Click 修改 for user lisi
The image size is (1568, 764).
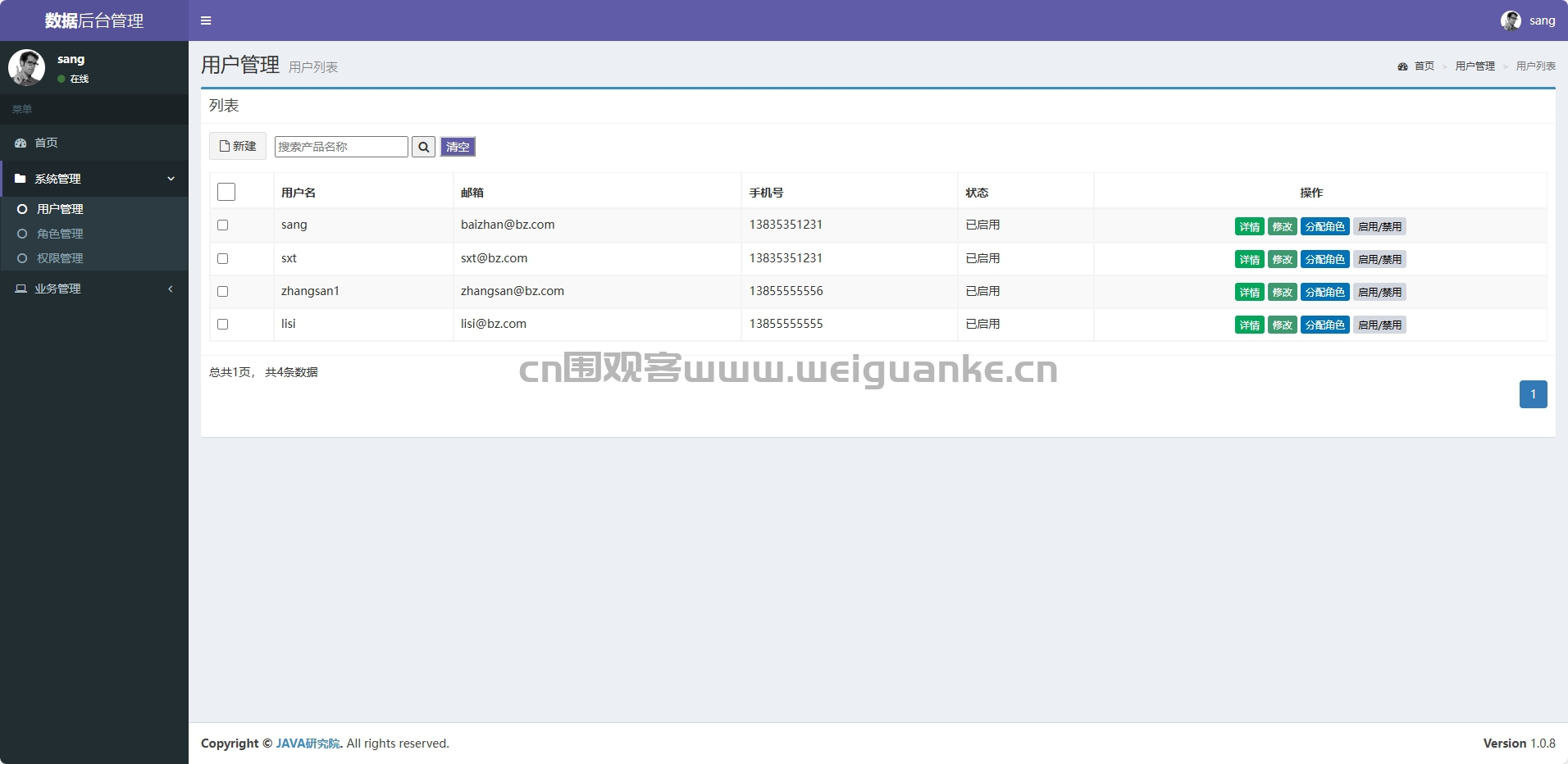[x=1282, y=325]
